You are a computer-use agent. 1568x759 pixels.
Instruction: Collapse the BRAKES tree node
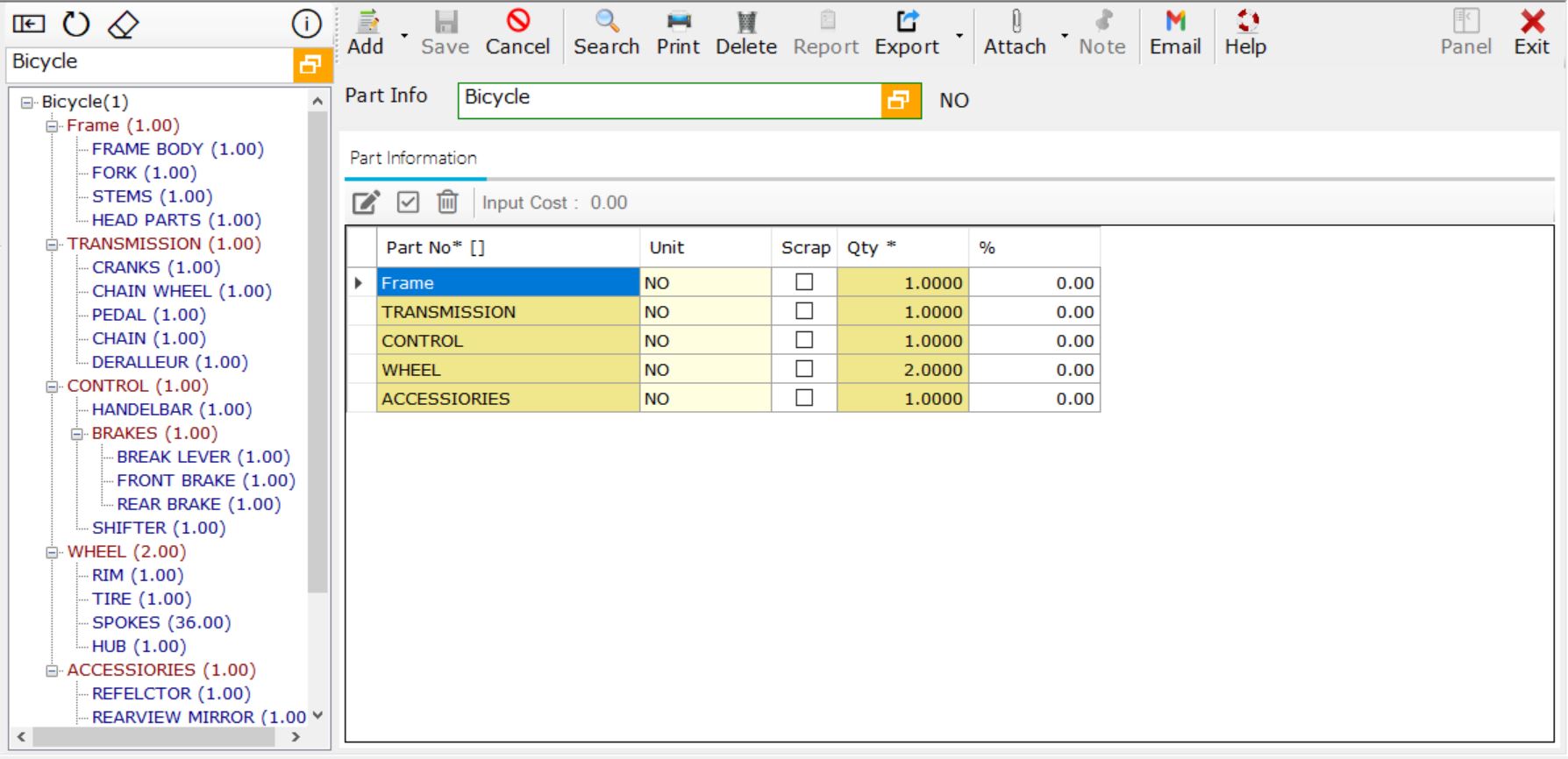(77, 434)
